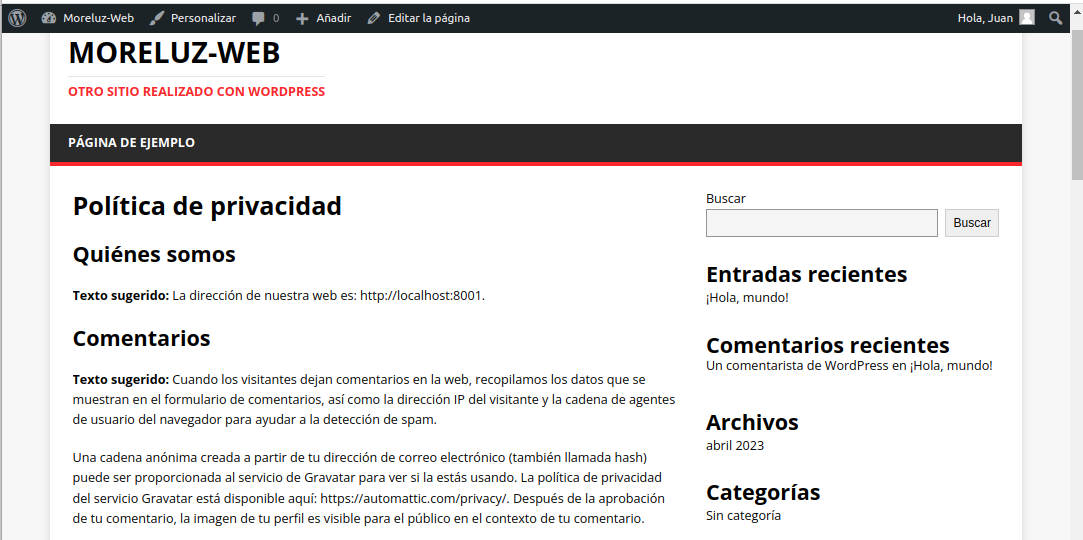The height and width of the screenshot is (540, 1083).
Task: Open the abril 2023 archive link
Action: (x=735, y=446)
